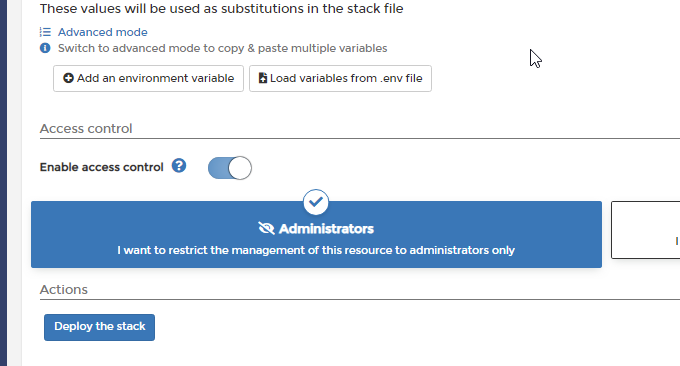
Task: Click the crossed-out eye icon beside Administrators
Action: tap(266, 228)
